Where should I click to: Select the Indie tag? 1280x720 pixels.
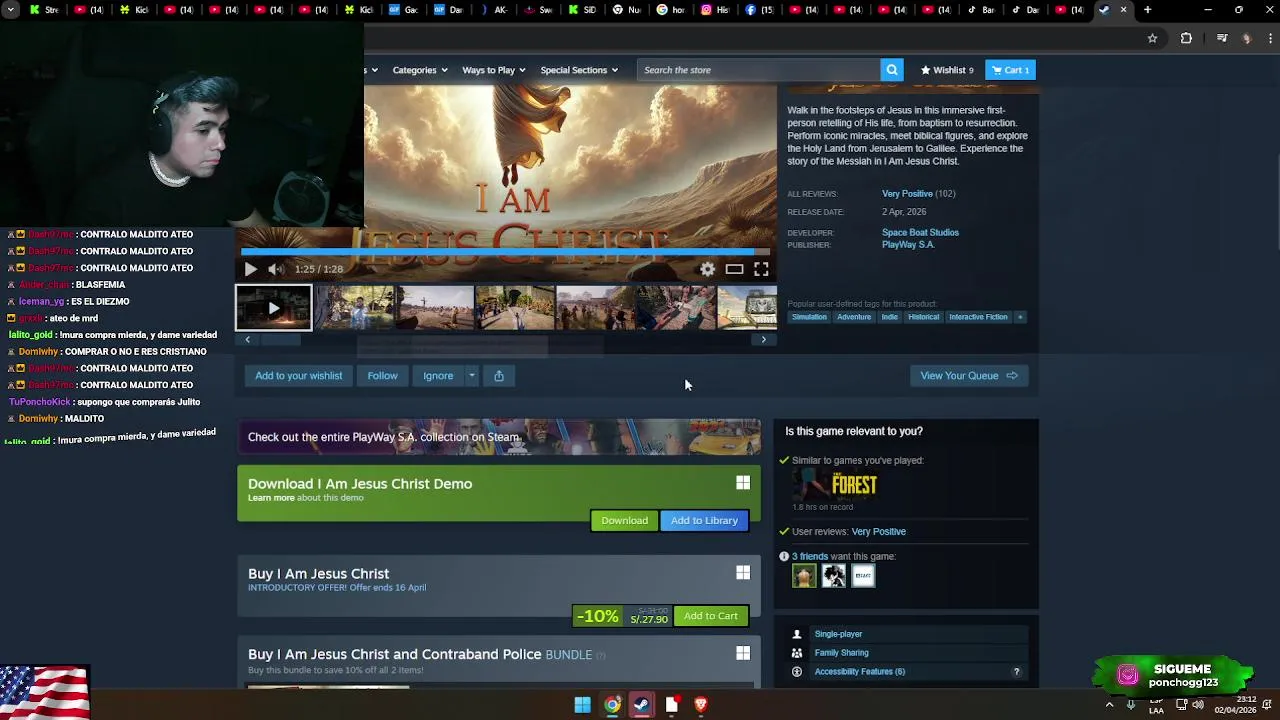coord(889,317)
